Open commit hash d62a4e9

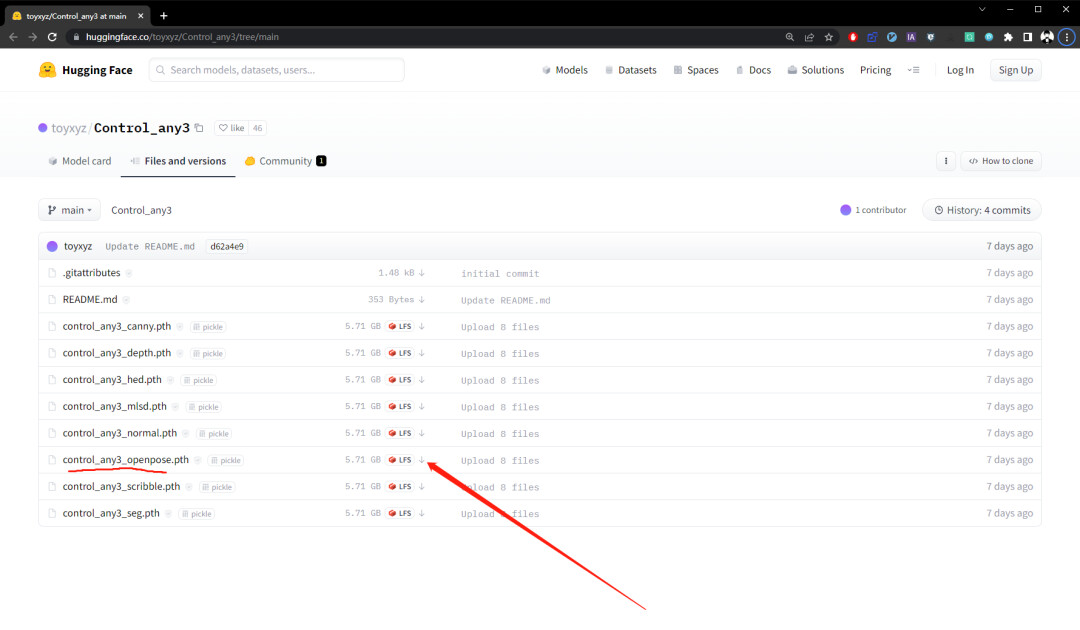[227, 246]
